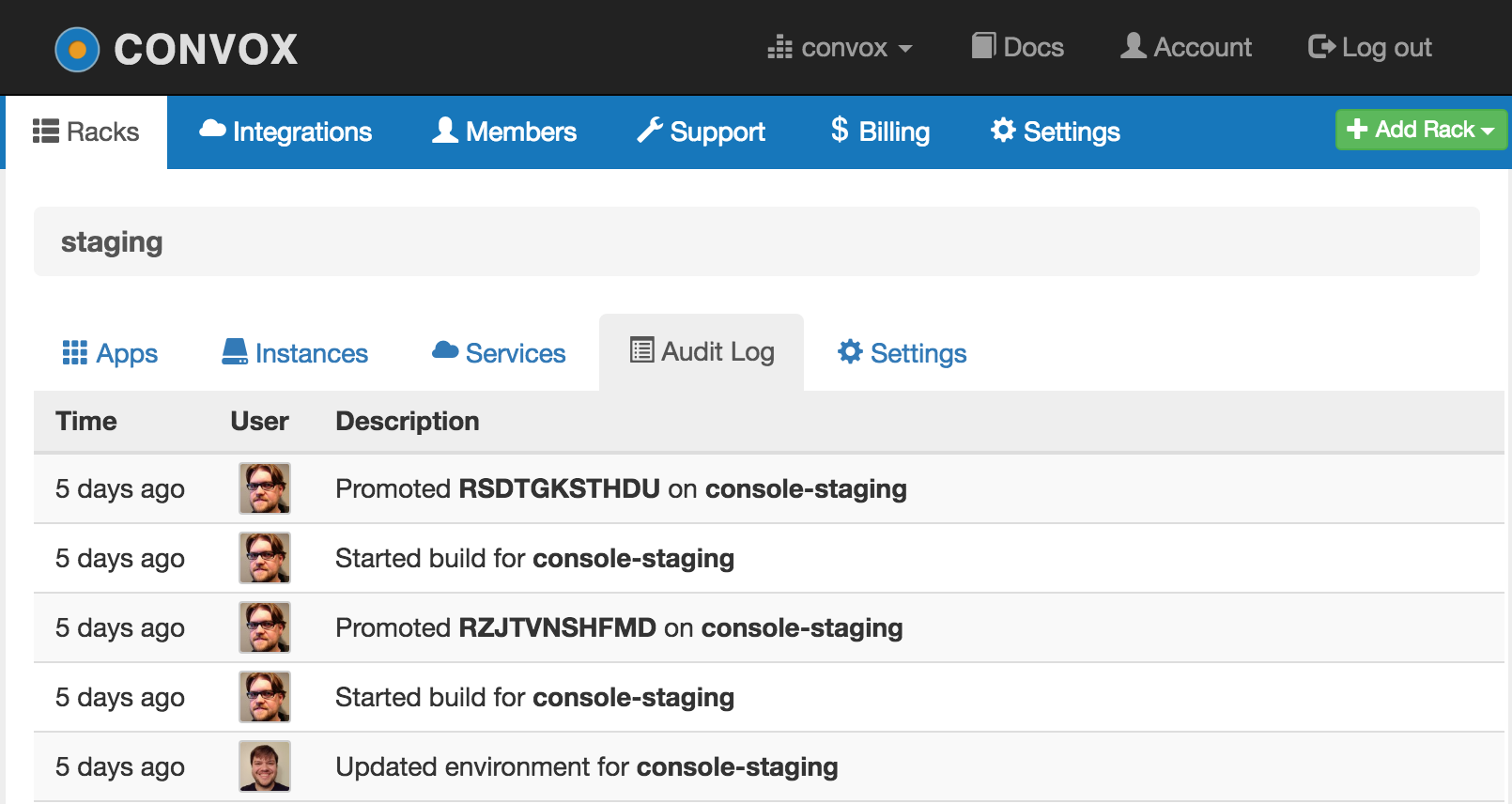Open the convox organization dropdown
This screenshot has width=1512, height=804.
click(841, 47)
